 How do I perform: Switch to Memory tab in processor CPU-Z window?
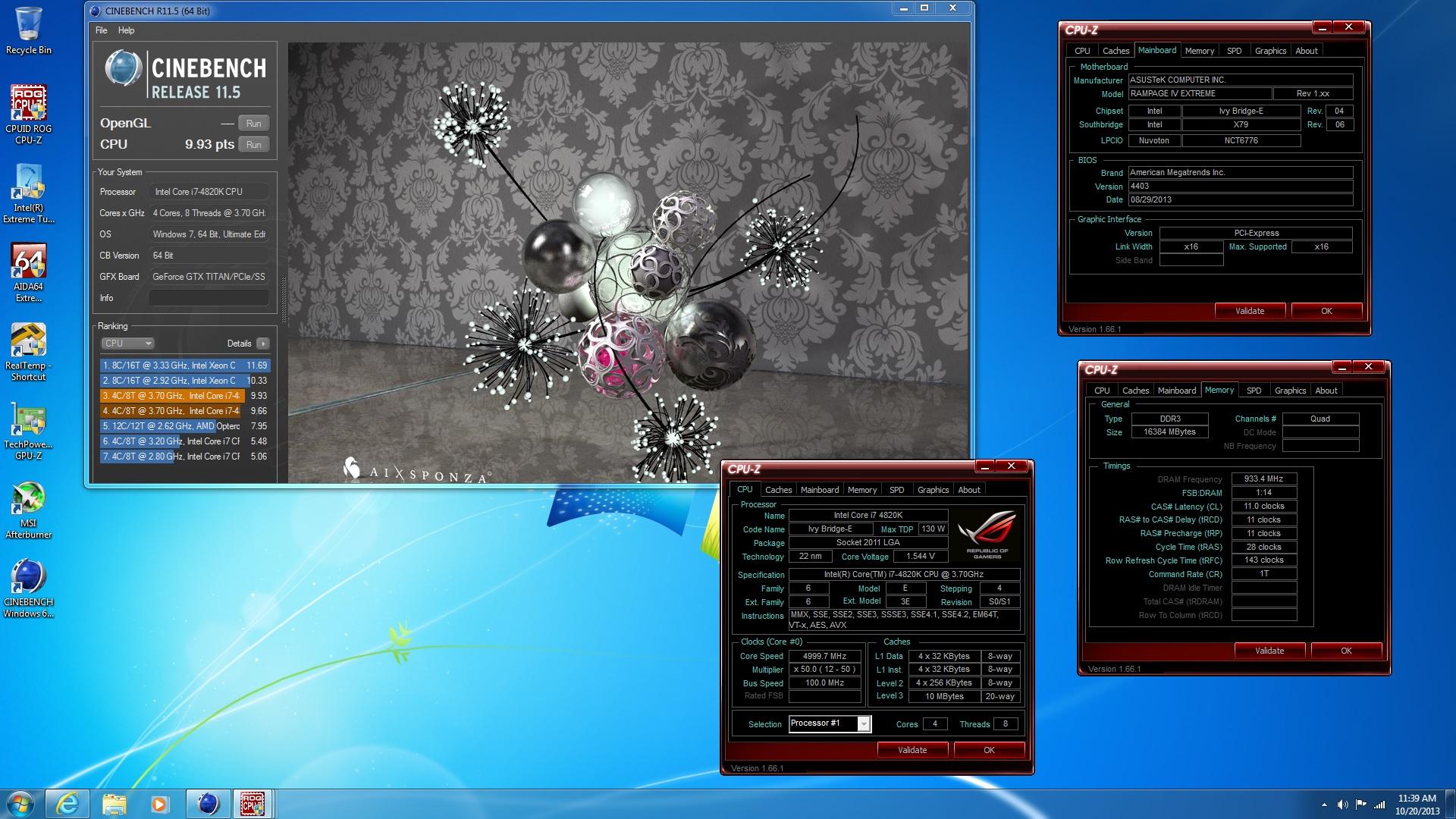pyautogui.click(x=862, y=490)
